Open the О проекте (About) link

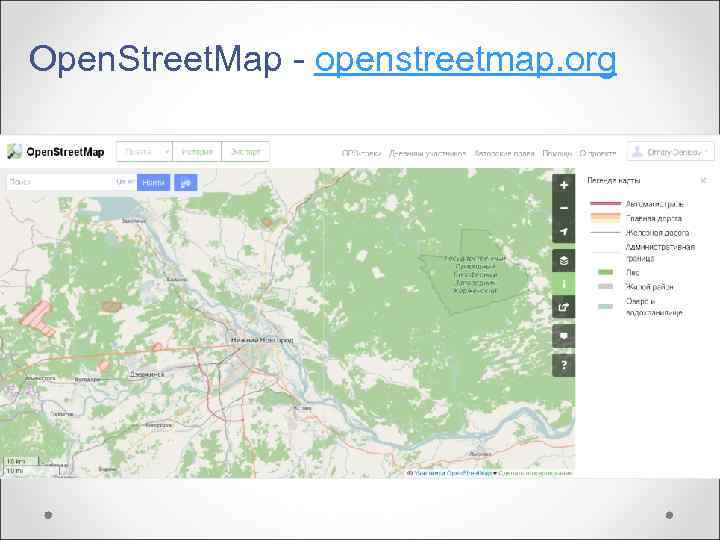coord(597,153)
